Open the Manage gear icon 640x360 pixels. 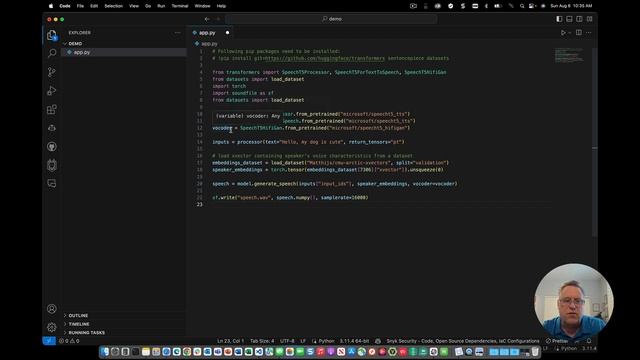click(52, 327)
